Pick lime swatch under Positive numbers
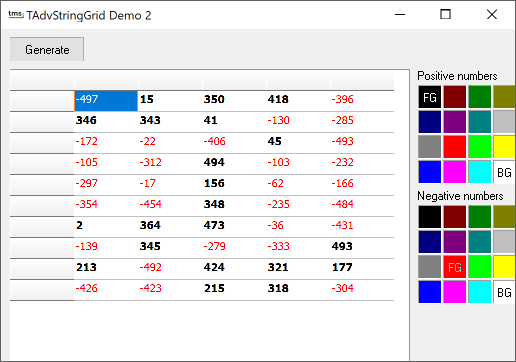Image resolution: width=516 pixels, height=362 pixels. coord(480,147)
